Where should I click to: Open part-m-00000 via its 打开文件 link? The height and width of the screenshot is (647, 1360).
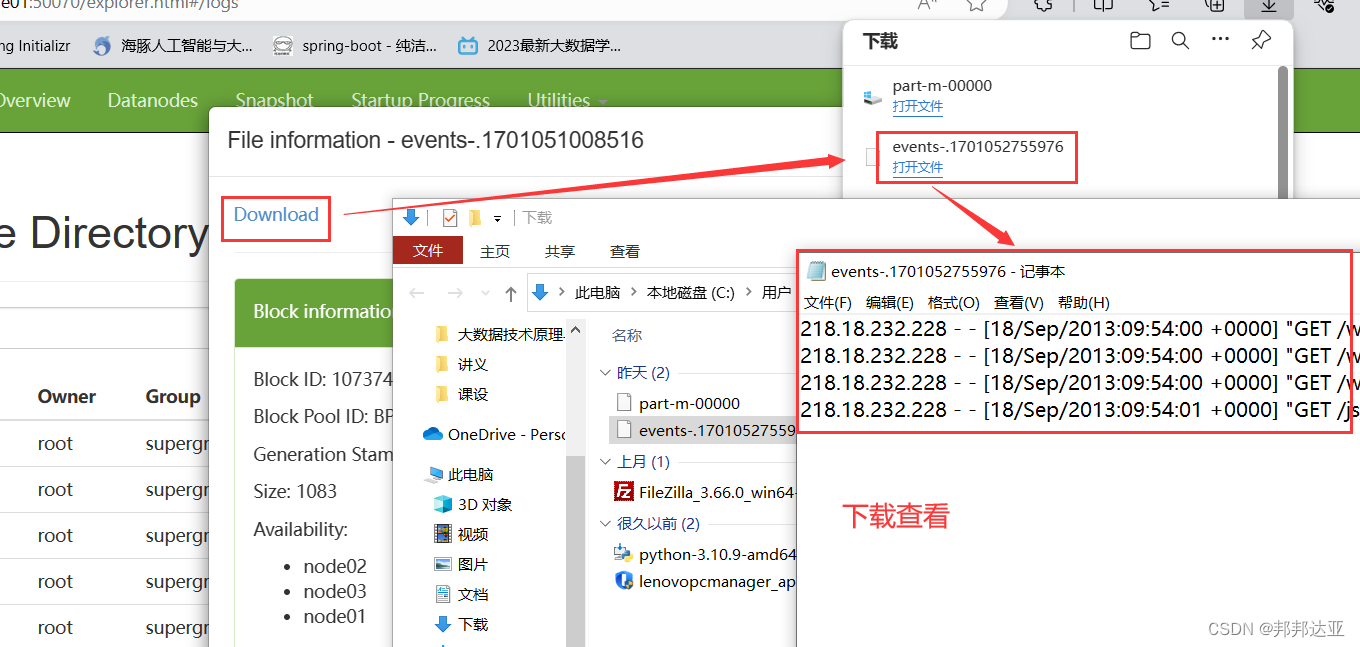click(x=918, y=107)
